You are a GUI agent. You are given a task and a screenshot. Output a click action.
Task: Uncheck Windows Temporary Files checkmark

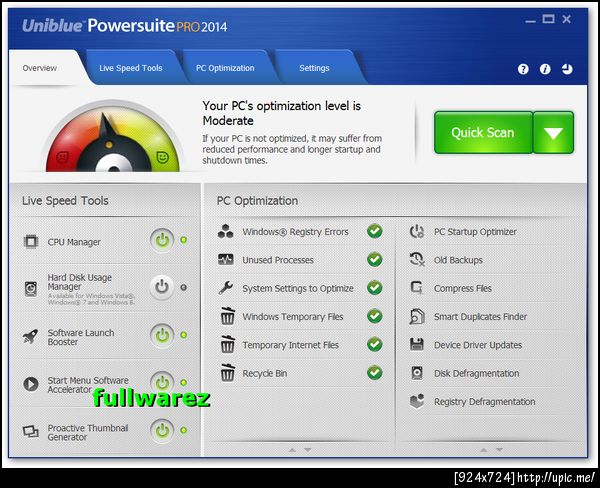(x=375, y=316)
